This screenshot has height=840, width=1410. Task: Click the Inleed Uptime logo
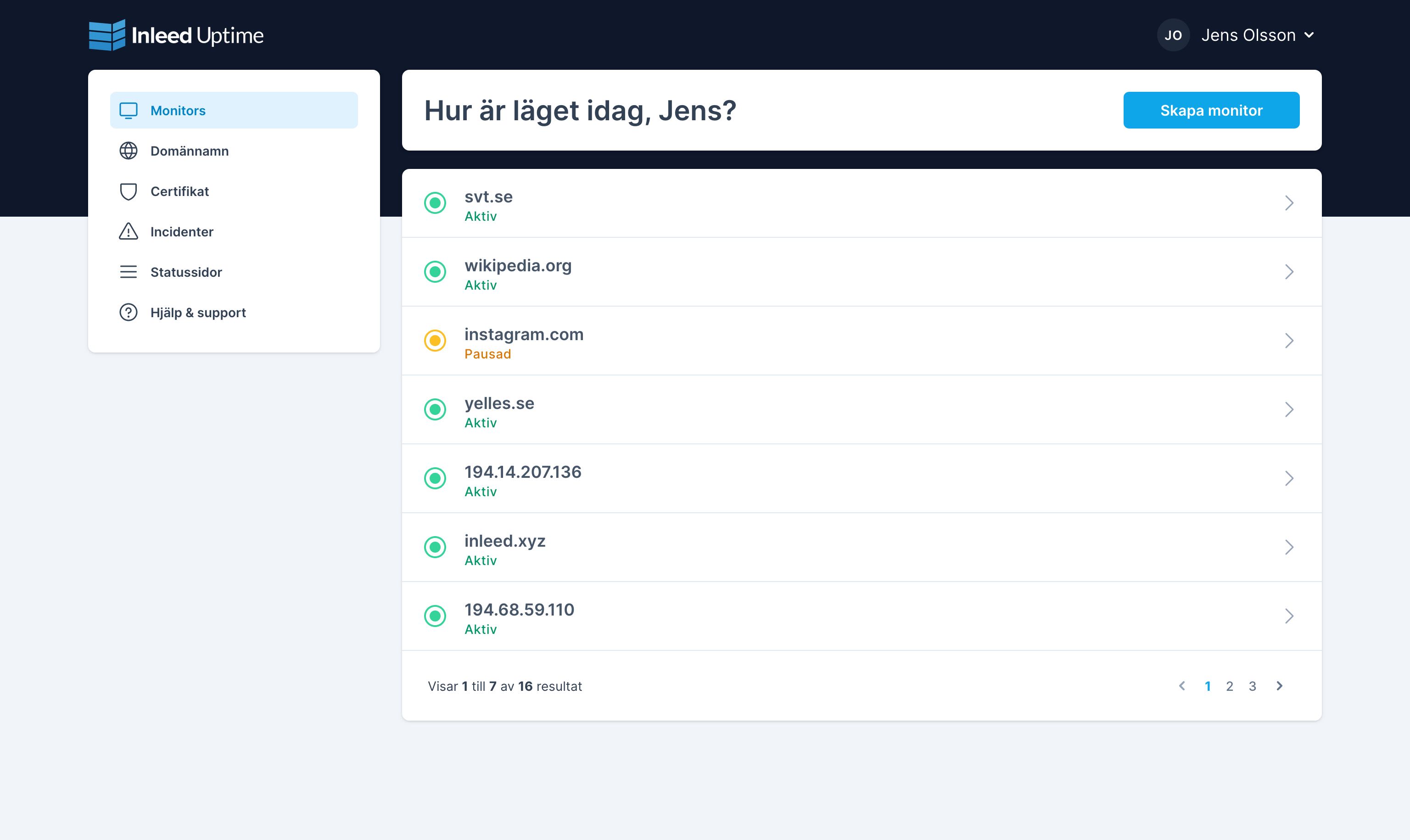[176, 35]
